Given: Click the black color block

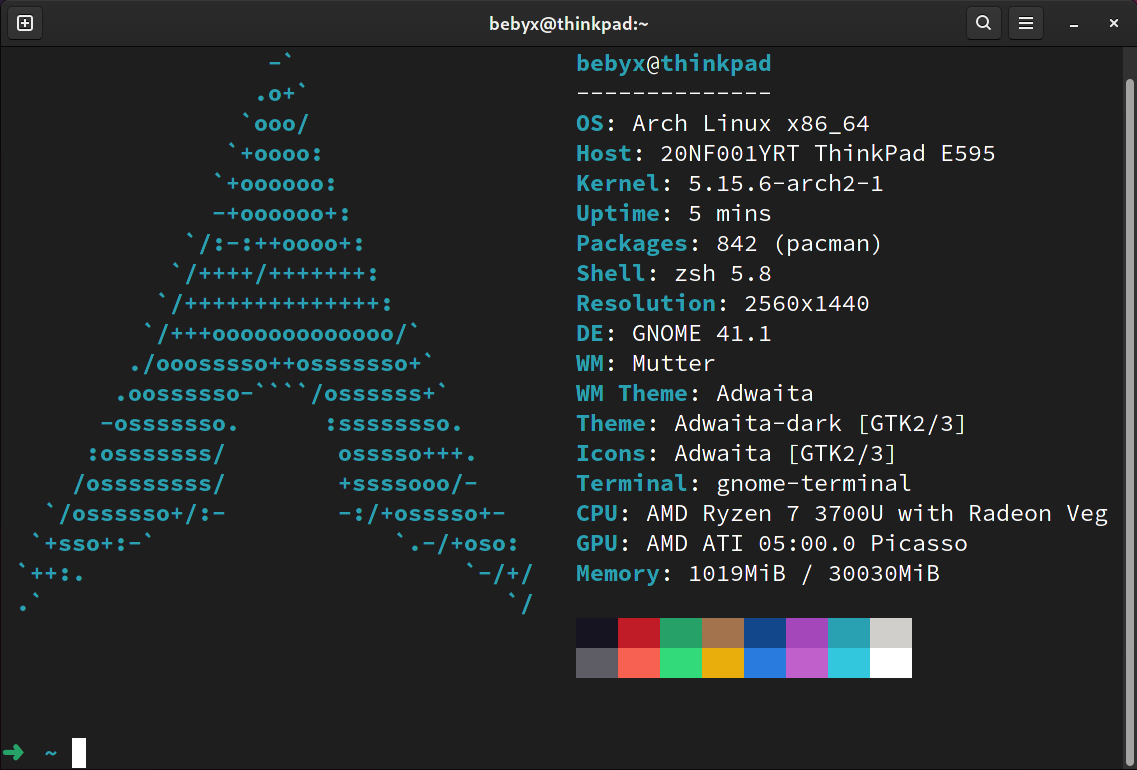Looking at the screenshot, I should (x=597, y=633).
